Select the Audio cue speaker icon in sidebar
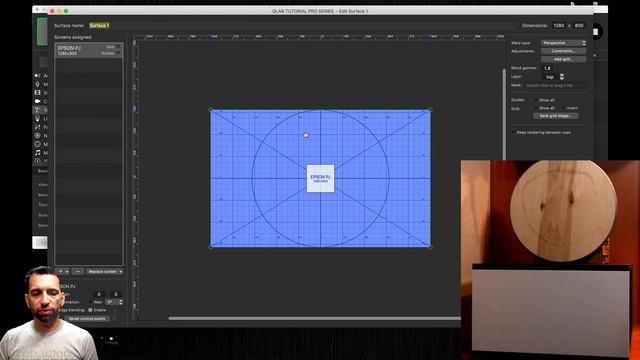 click(x=37, y=76)
